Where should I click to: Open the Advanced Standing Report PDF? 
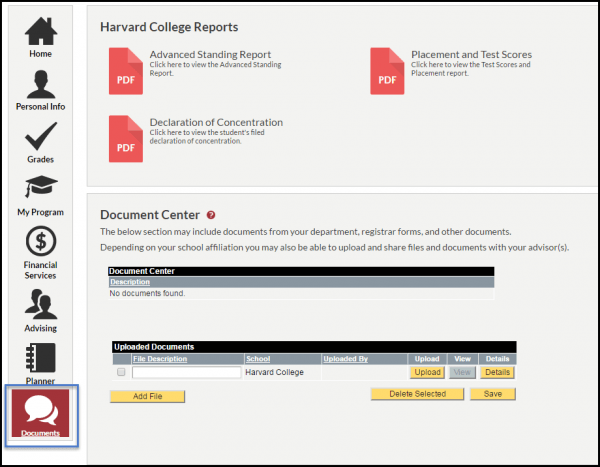coord(126,70)
